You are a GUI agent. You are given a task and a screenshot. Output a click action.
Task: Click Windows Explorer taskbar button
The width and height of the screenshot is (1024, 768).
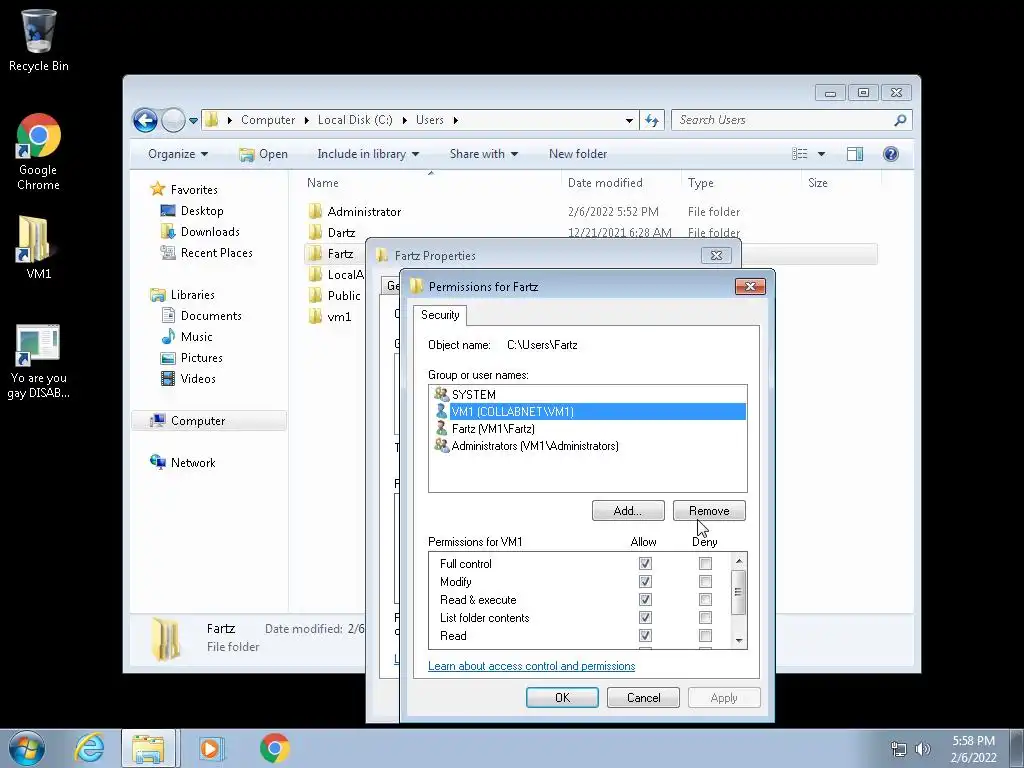(148, 748)
